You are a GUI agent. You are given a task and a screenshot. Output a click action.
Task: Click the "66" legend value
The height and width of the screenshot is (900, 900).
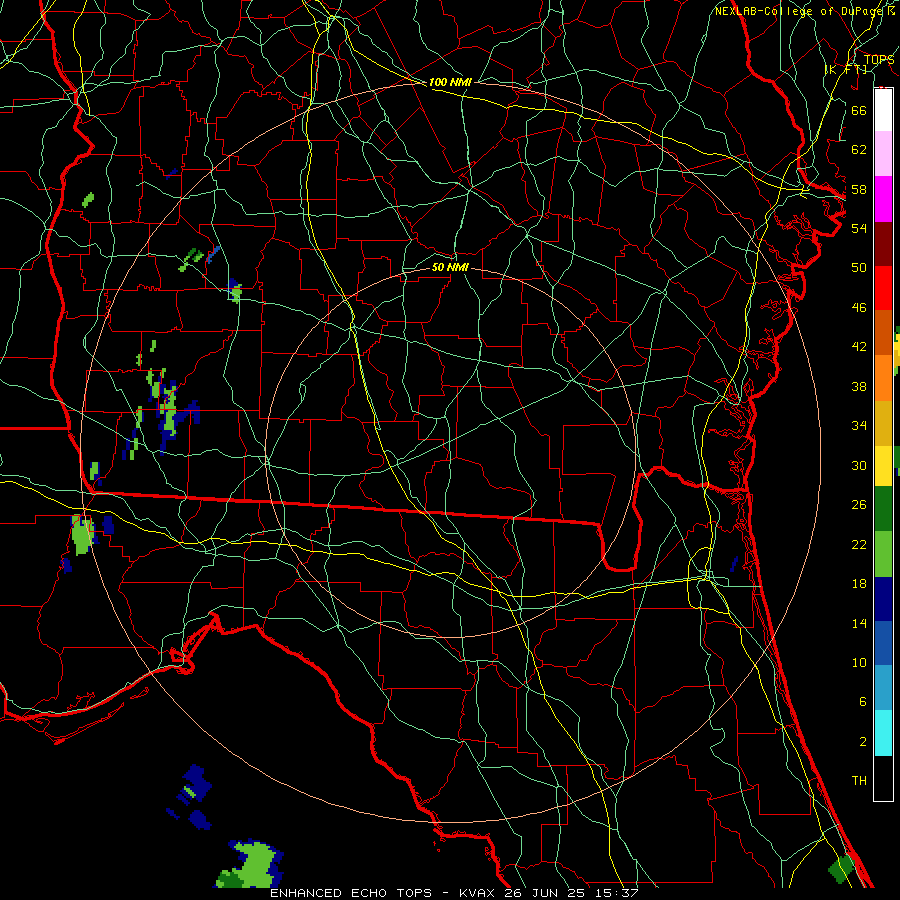coord(859,110)
